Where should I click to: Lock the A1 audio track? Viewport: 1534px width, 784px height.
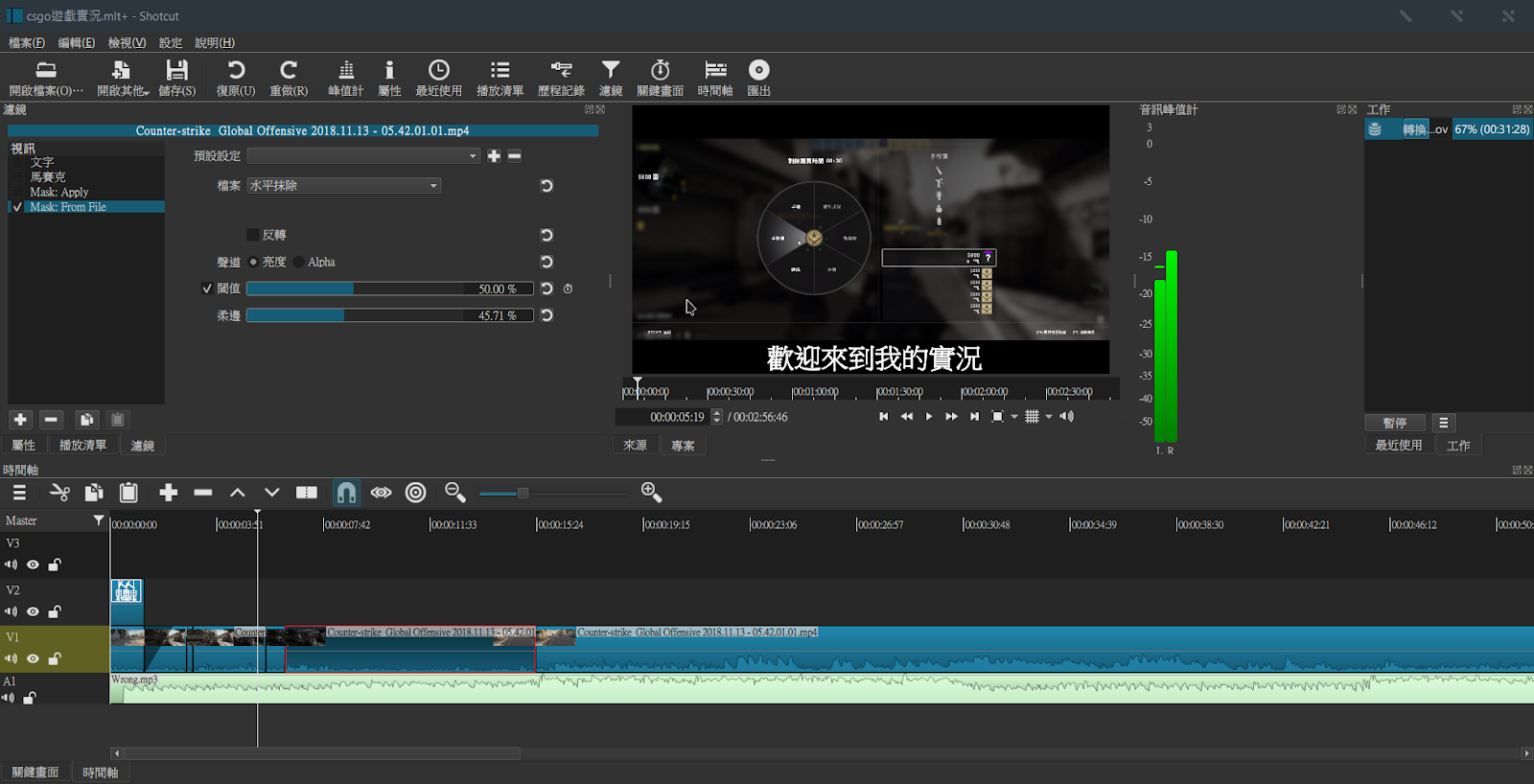pos(30,698)
